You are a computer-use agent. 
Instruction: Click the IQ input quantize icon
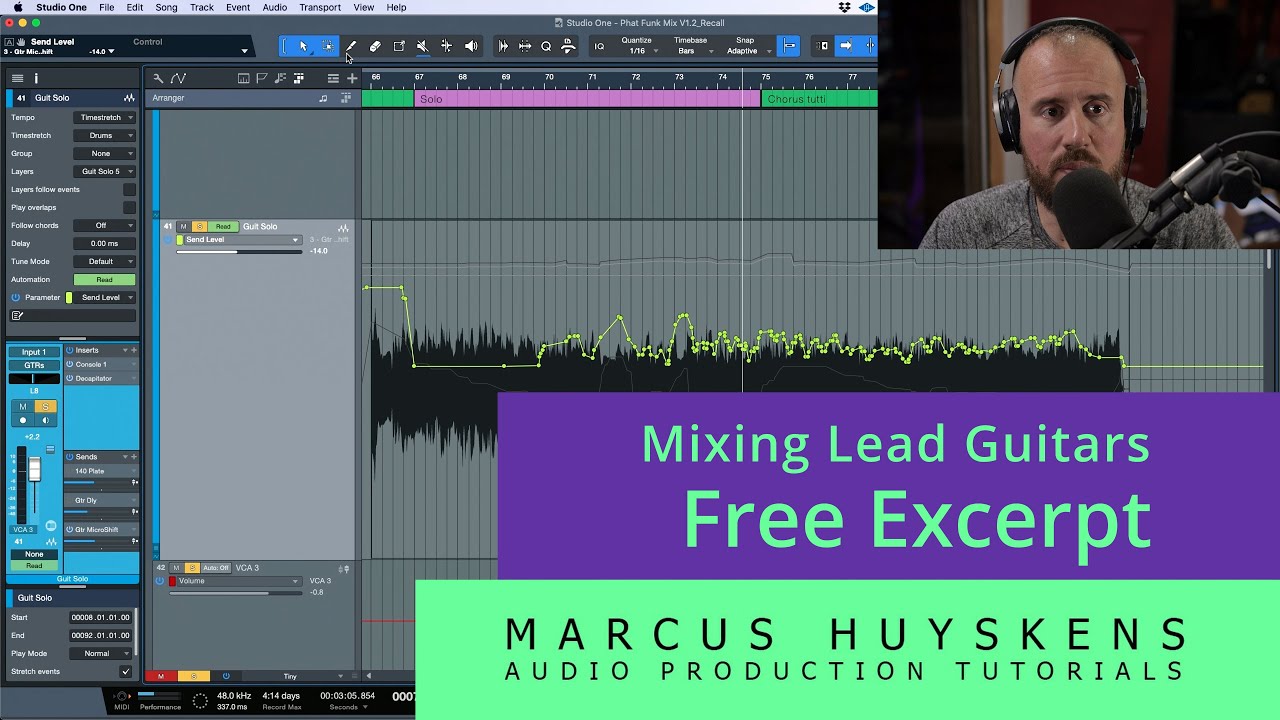pos(599,46)
